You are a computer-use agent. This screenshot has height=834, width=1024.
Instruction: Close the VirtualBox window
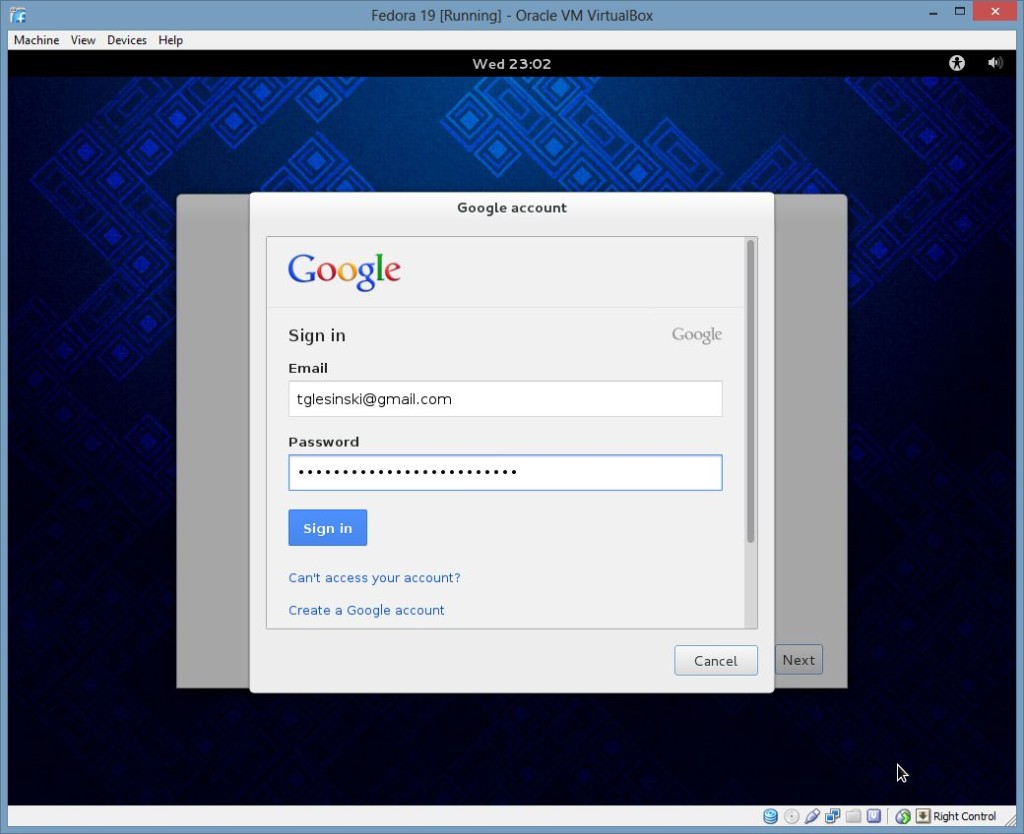[x=995, y=12]
